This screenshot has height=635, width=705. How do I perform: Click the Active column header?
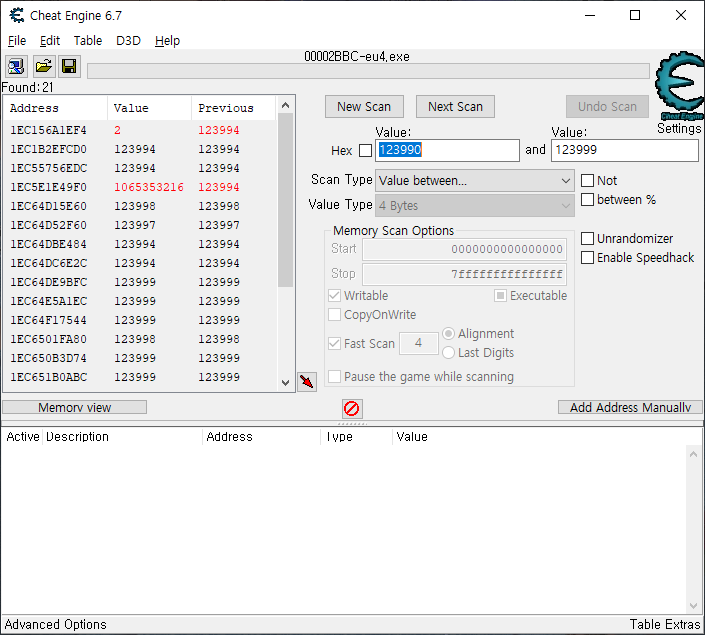[x=23, y=437]
